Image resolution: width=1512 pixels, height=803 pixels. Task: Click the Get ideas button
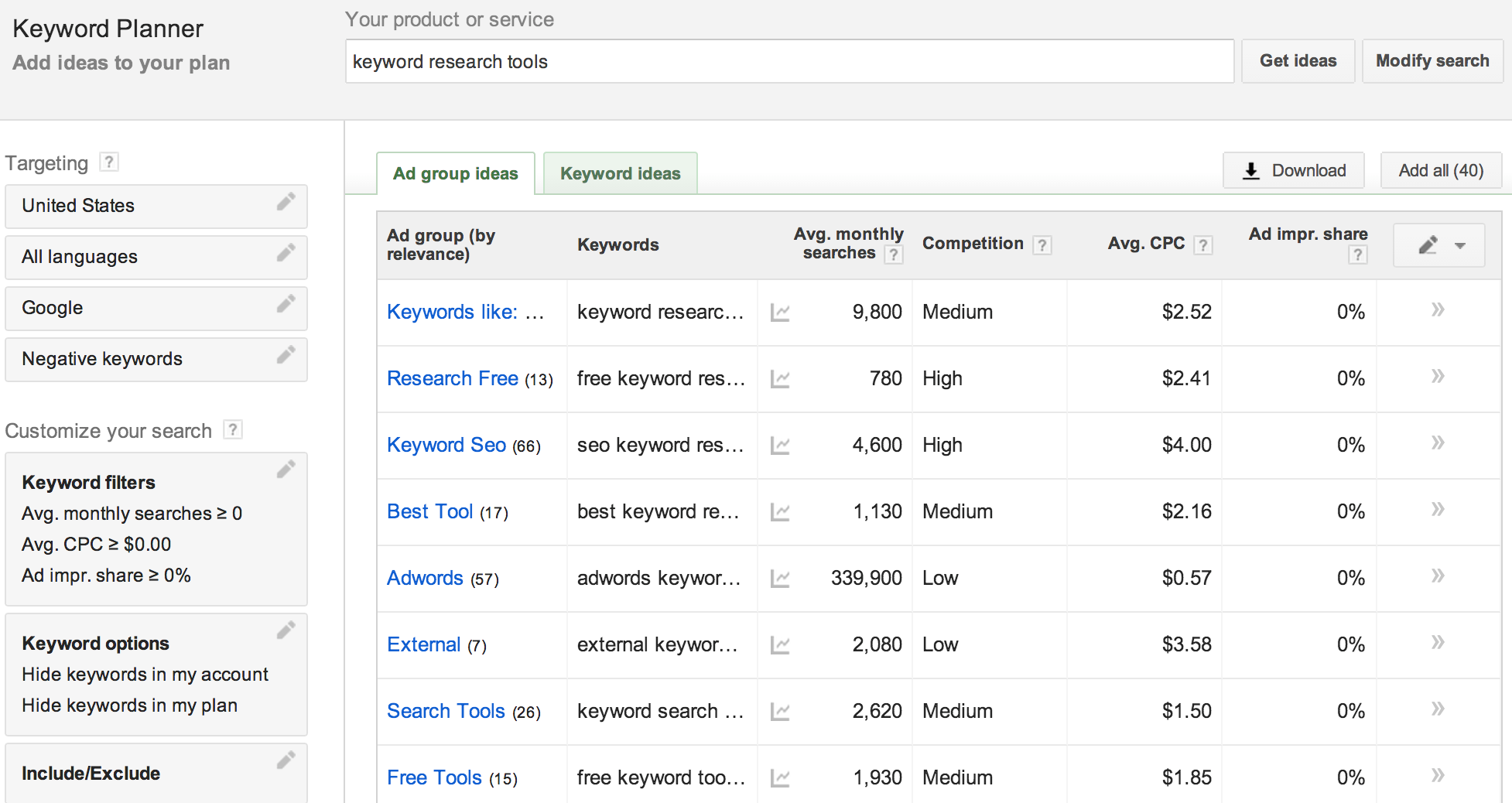click(x=1298, y=61)
